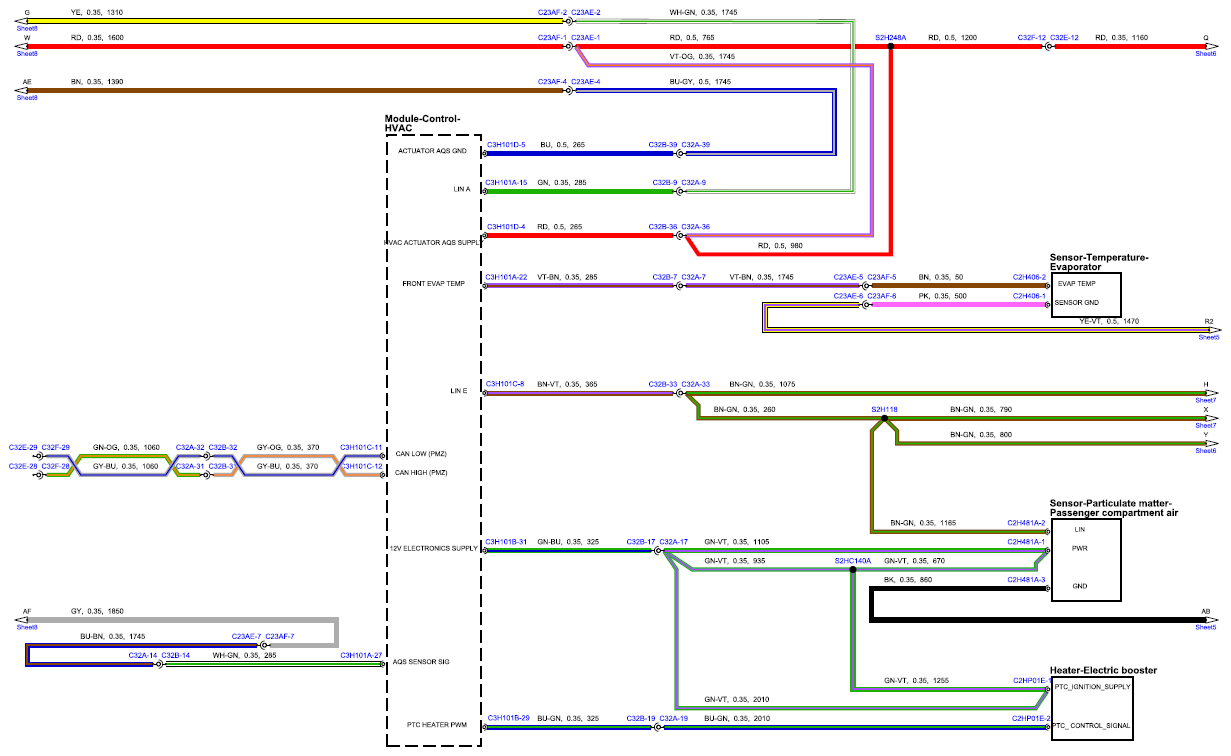The width and height of the screenshot is (1231, 756).
Task: Open connector reference C23AF-6
Action: pos(882,295)
